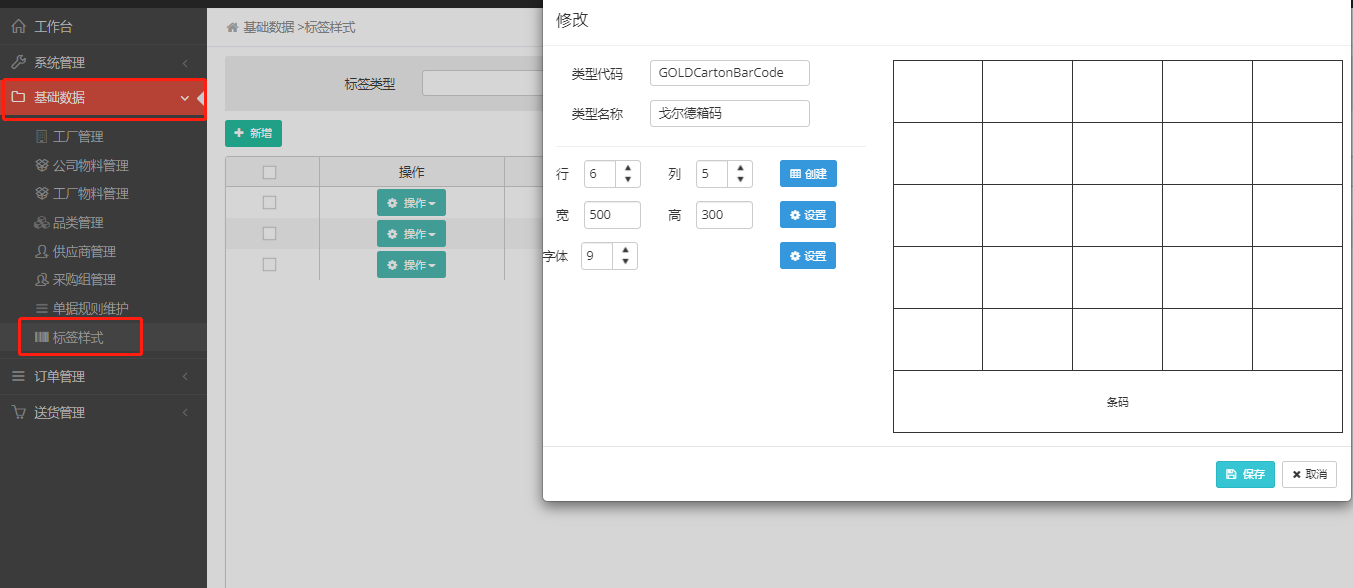
Task: Open 品类管理 menu entry
Action: (x=78, y=222)
